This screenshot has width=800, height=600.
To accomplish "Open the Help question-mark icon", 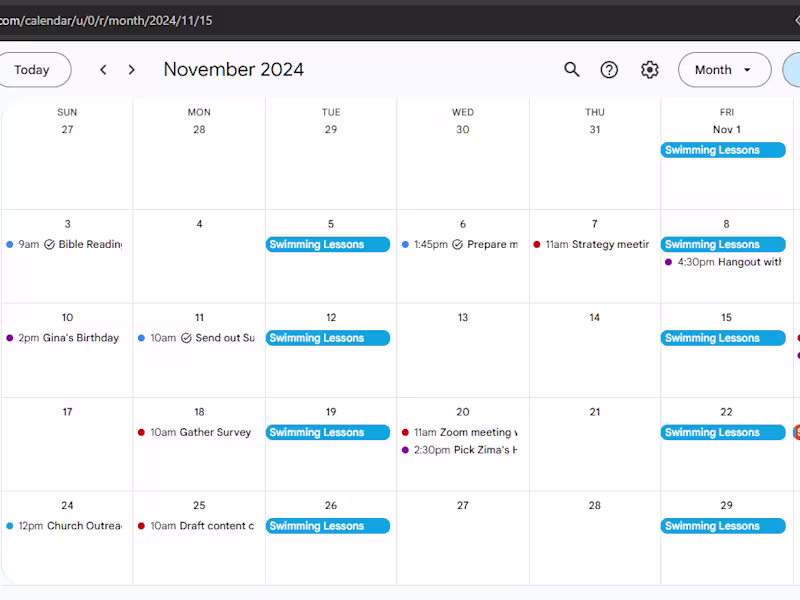I will [609, 70].
